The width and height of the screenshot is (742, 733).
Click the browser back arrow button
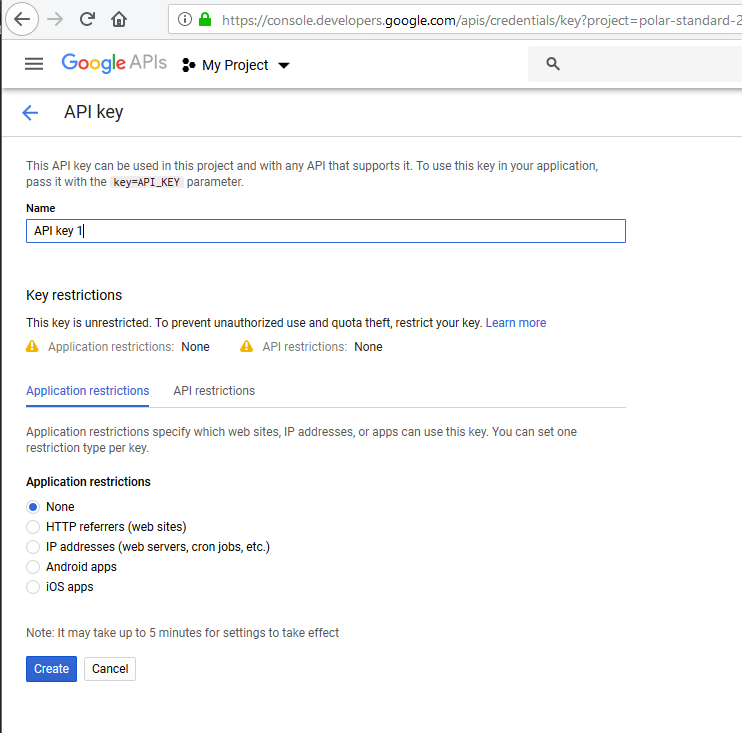(x=22, y=19)
